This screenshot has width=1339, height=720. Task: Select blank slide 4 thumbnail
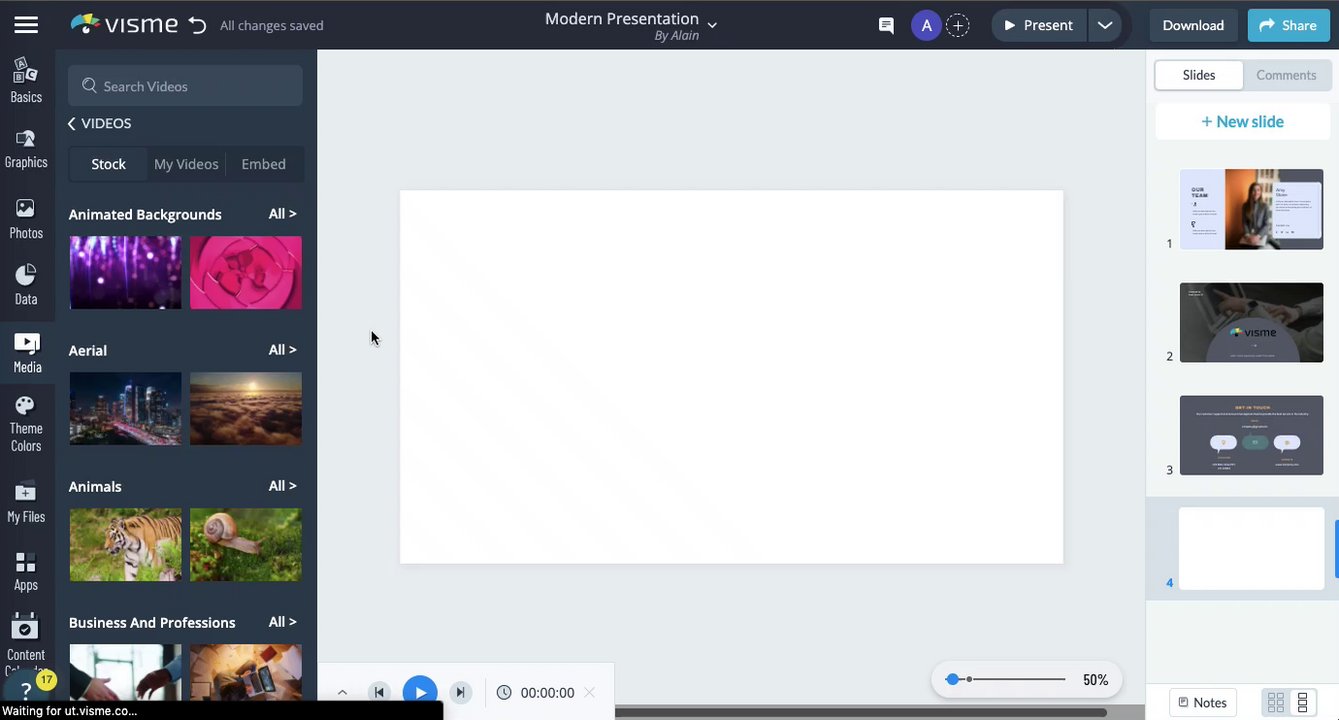[x=1251, y=548]
